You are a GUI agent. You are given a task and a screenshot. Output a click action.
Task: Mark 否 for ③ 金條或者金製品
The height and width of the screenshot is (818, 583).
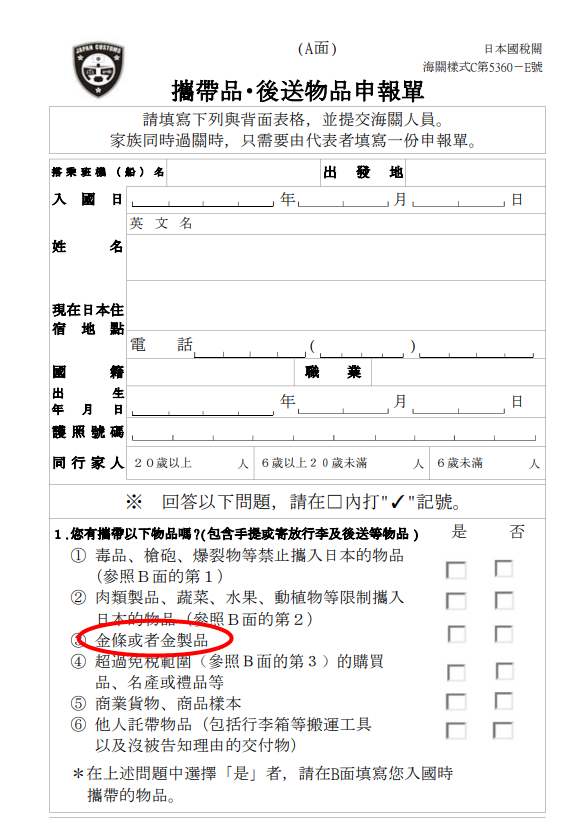click(504, 634)
